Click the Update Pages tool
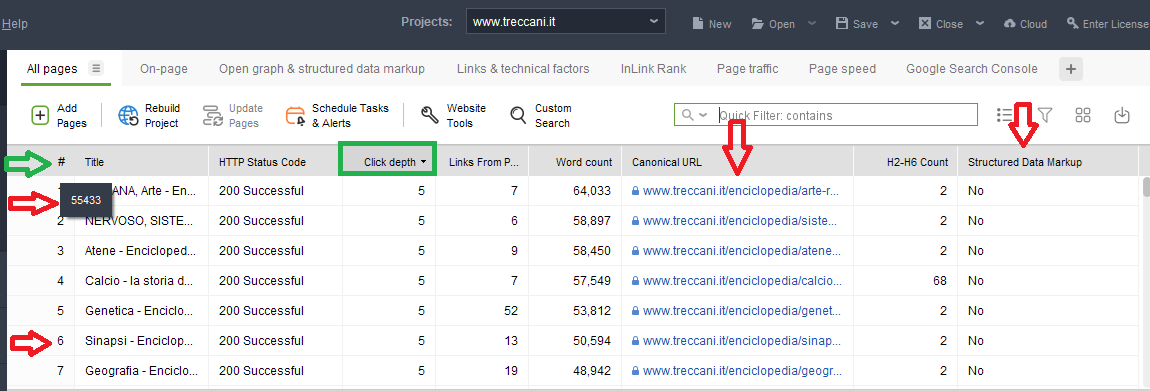Image resolution: width=1150 pixels, height=391 pixels. (232, 115)
